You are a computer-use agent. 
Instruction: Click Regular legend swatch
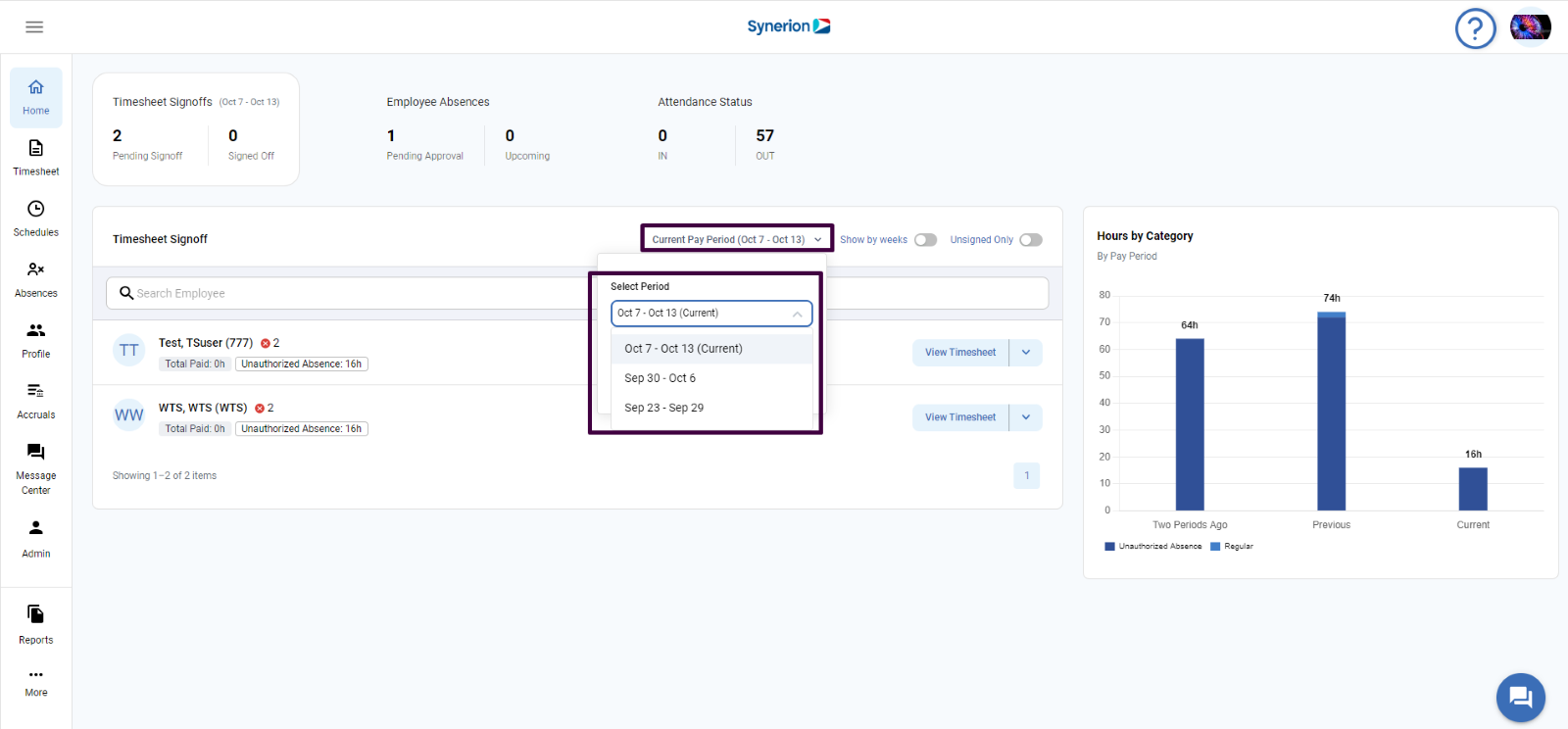coord(1215,547)
